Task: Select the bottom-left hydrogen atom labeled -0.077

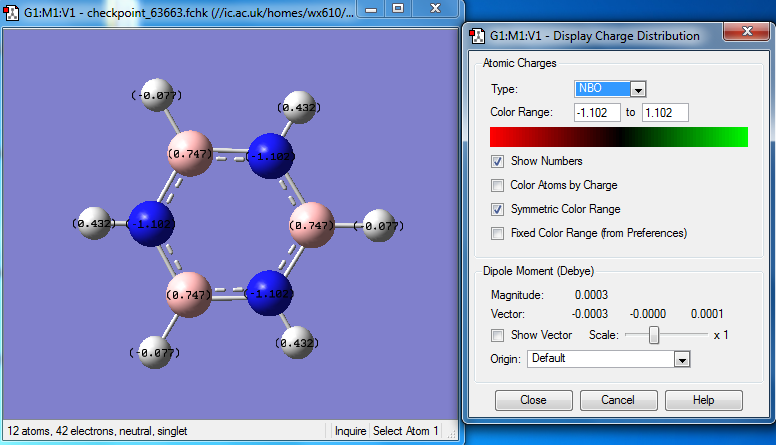Action: 155,352
